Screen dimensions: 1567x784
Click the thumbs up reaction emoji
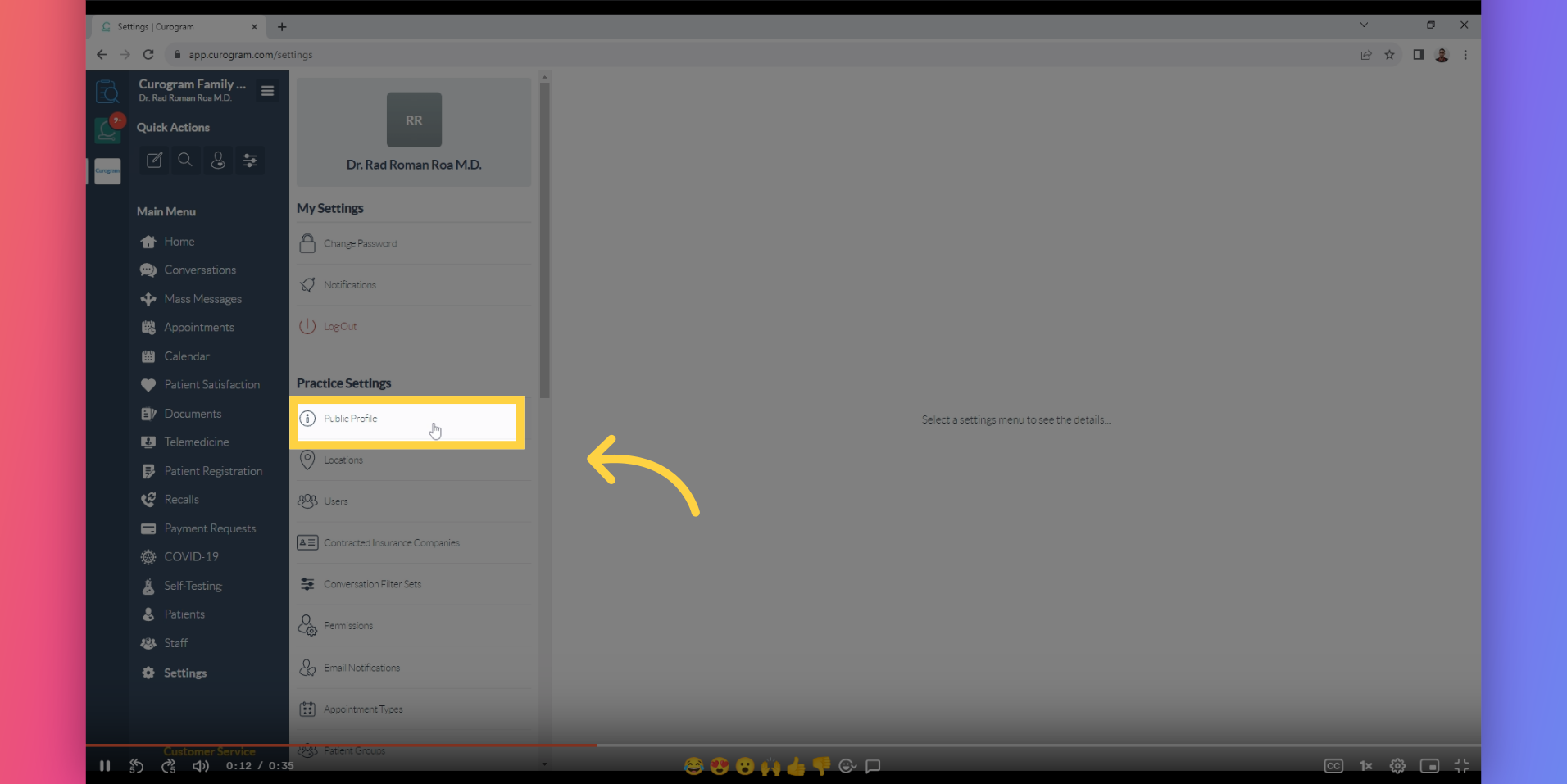[796, 767]
